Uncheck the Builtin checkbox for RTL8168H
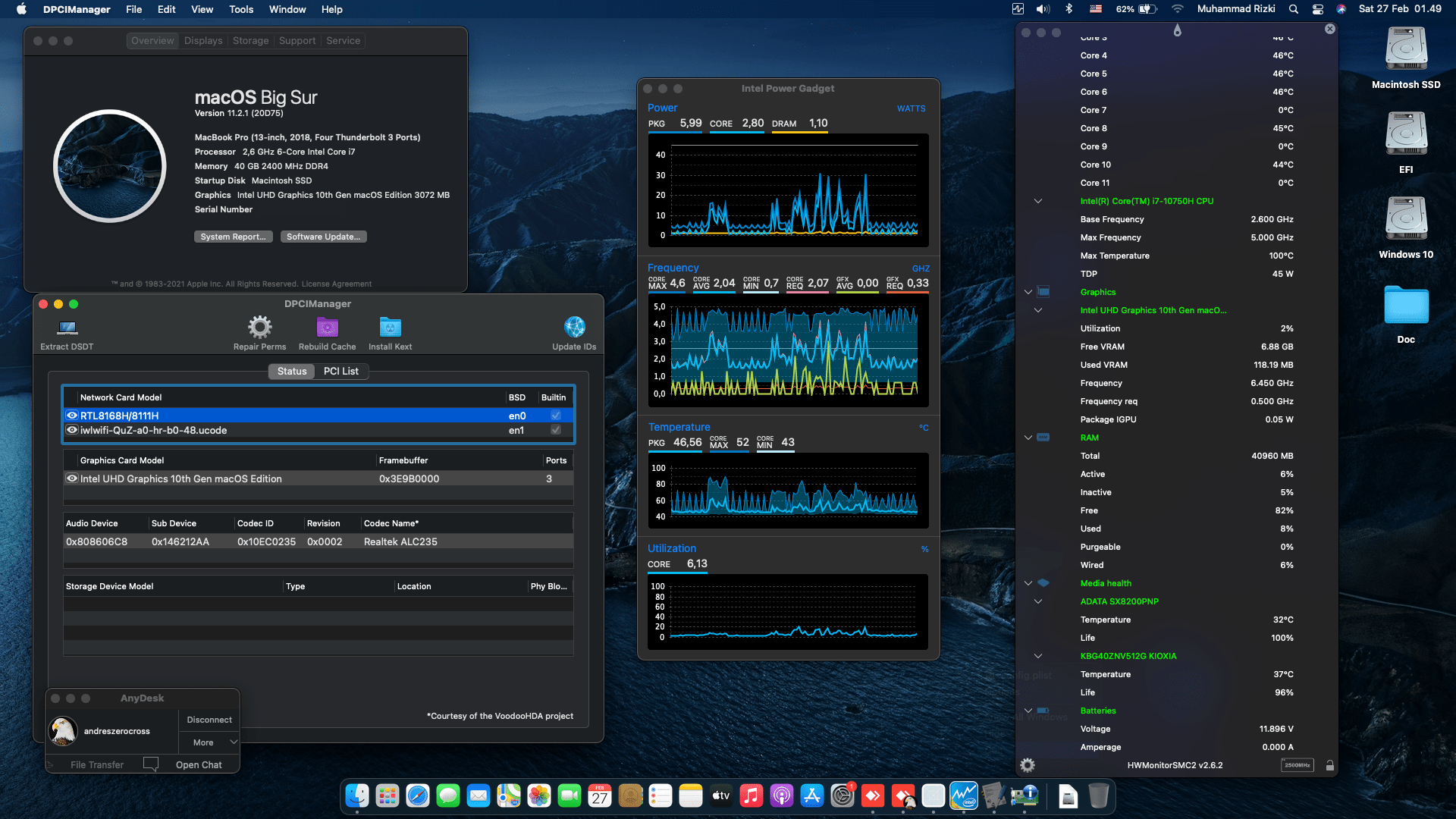 pyautogui.click(x=555, y=416)
